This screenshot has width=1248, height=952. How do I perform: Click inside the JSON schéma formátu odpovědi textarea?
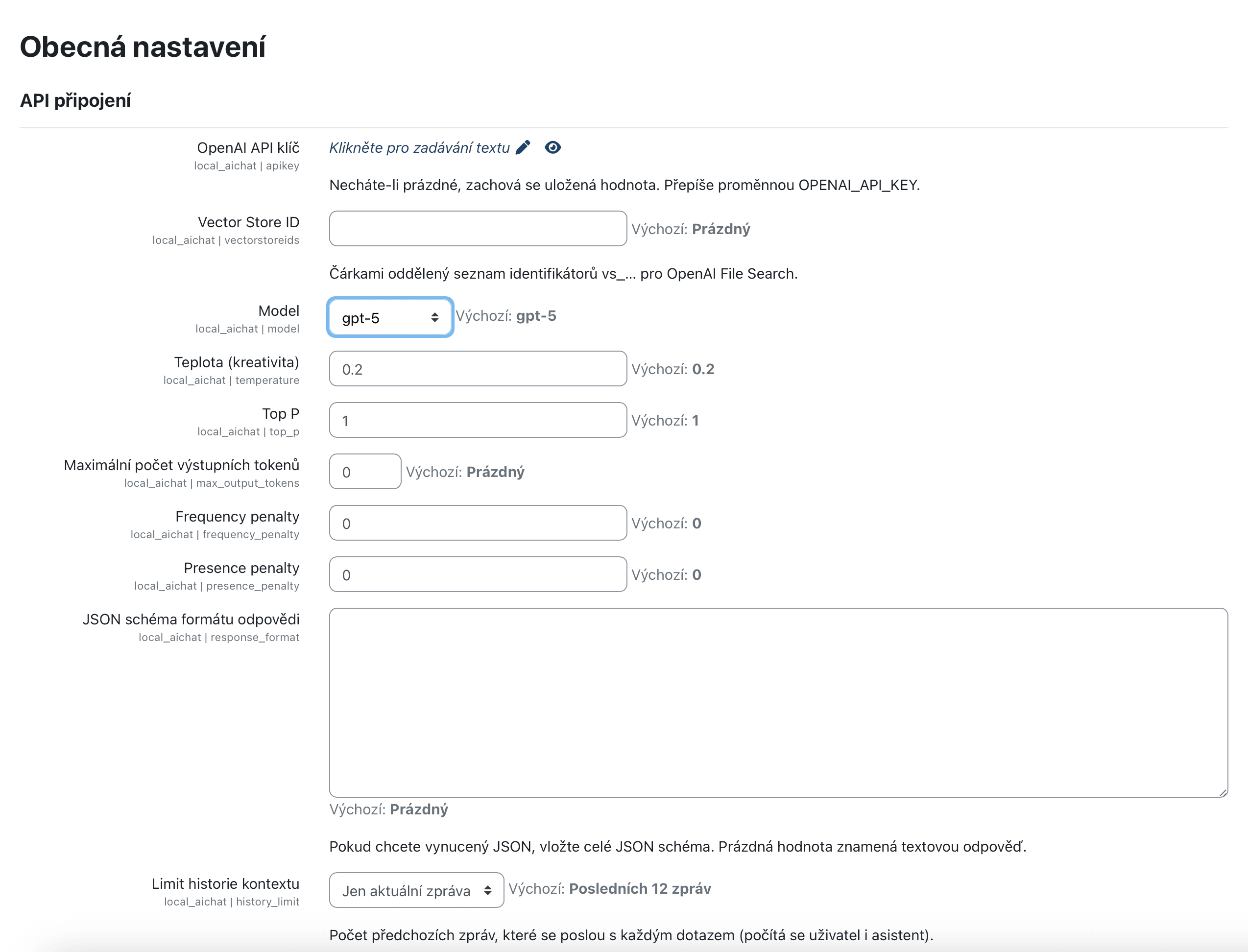click(778, 703)
